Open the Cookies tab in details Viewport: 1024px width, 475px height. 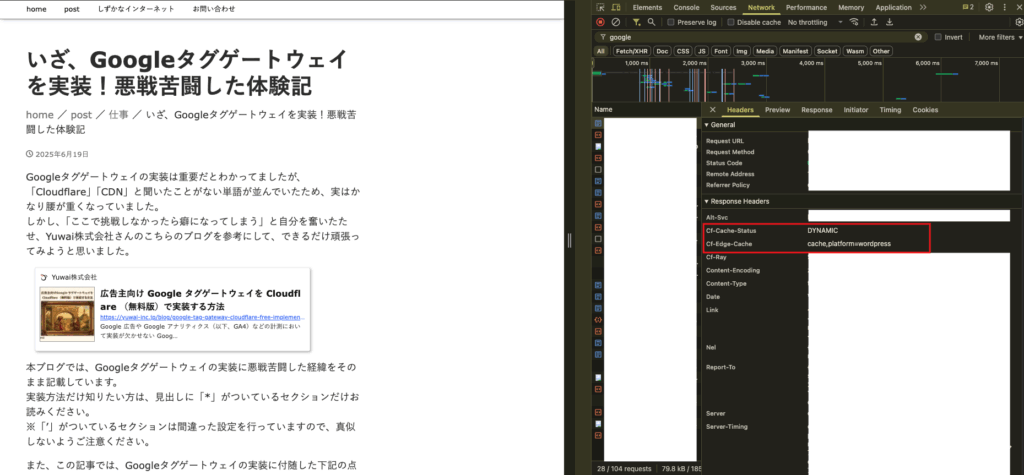pyautogui.click(x=925, y=110)
